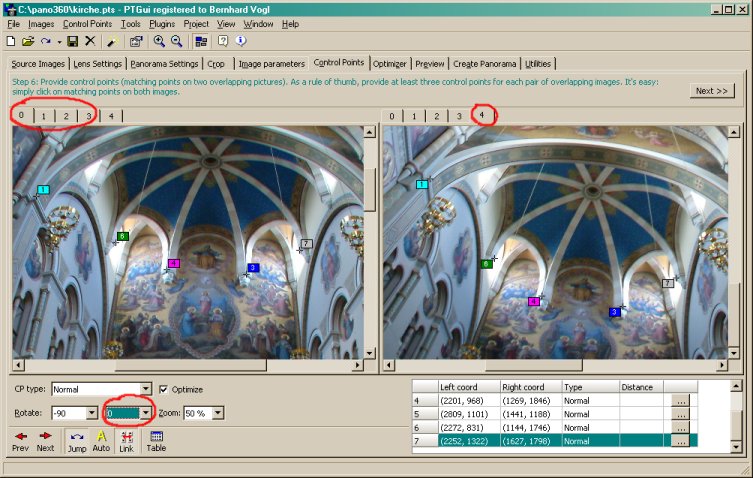Click the magenta control point 4 marker in left image
The height and width of the screenshot is (478, 753).
[x=173, y=263]
